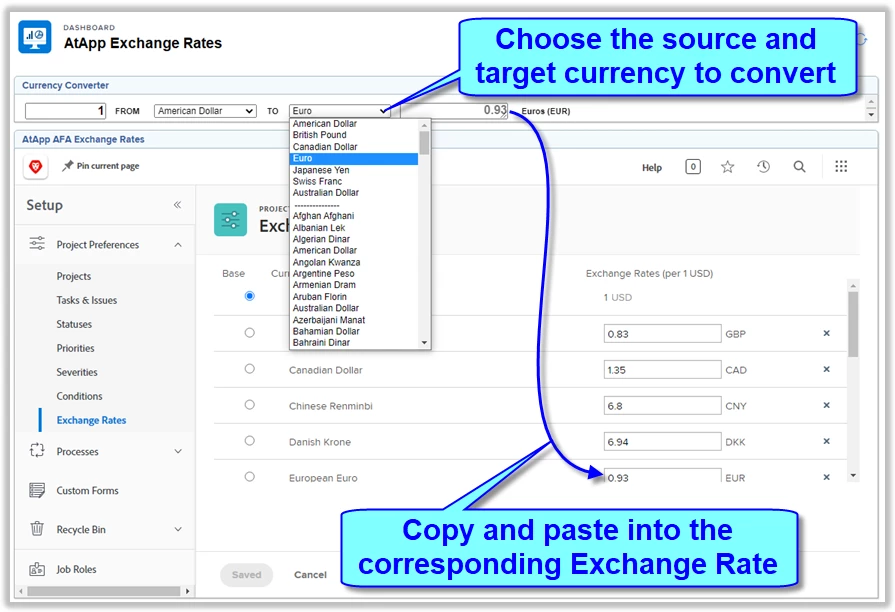Click the Cancel button
The image size is (895, 612).
(310, 574)
